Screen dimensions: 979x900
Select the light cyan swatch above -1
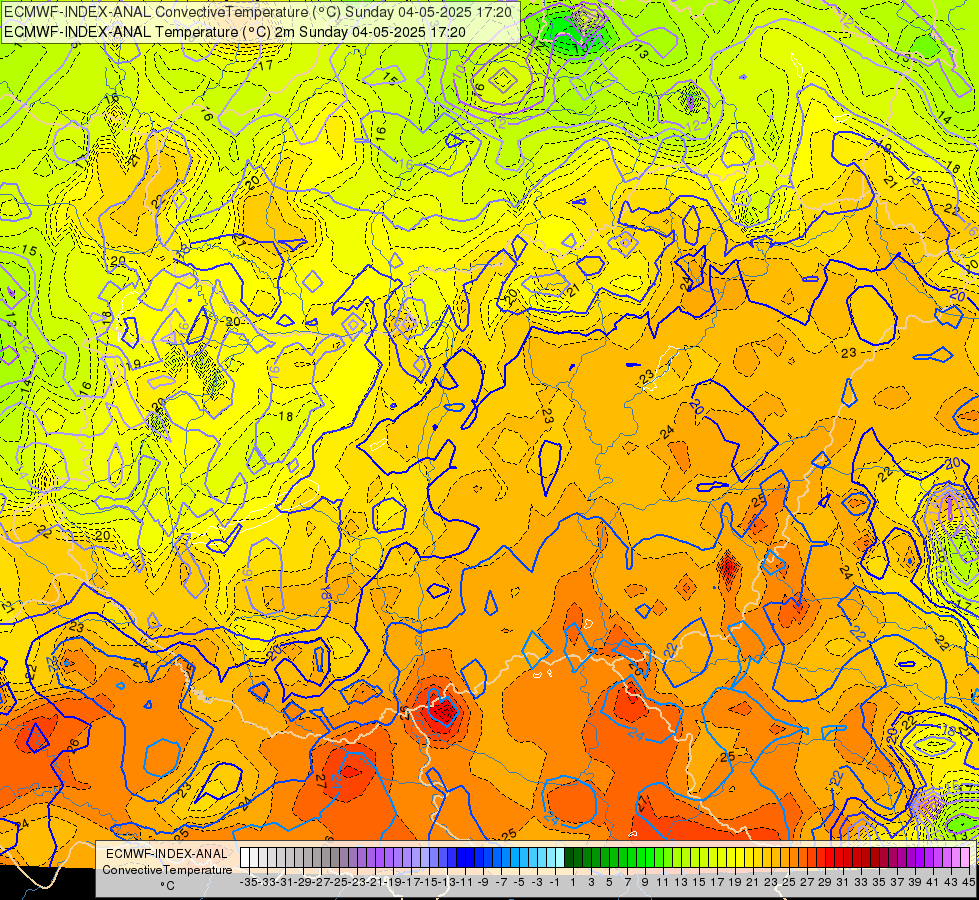click(553, 857)
